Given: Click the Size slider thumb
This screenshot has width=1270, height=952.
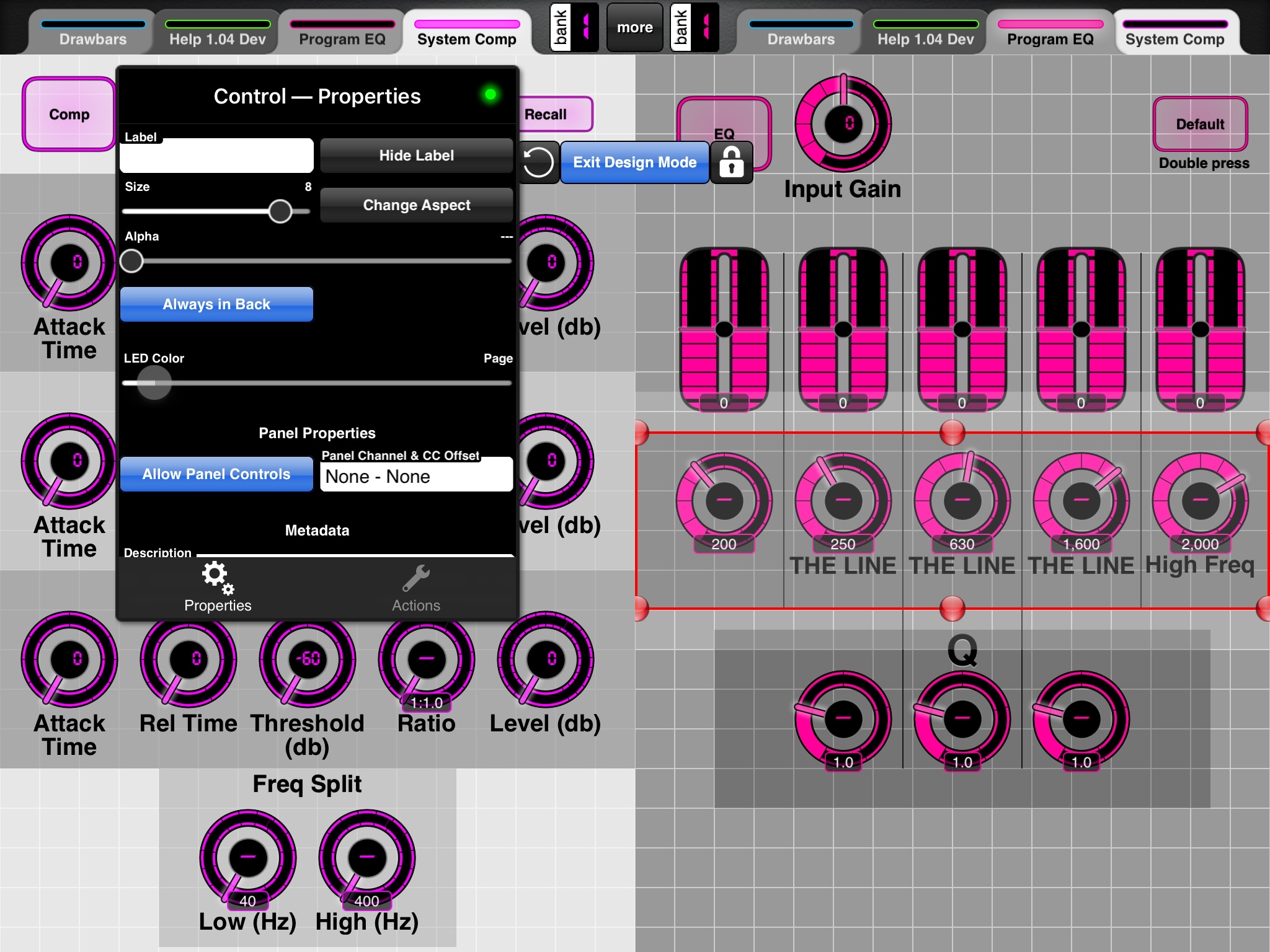Looking at the screenshot, I should pyautogui.click(x=280, y=211).
